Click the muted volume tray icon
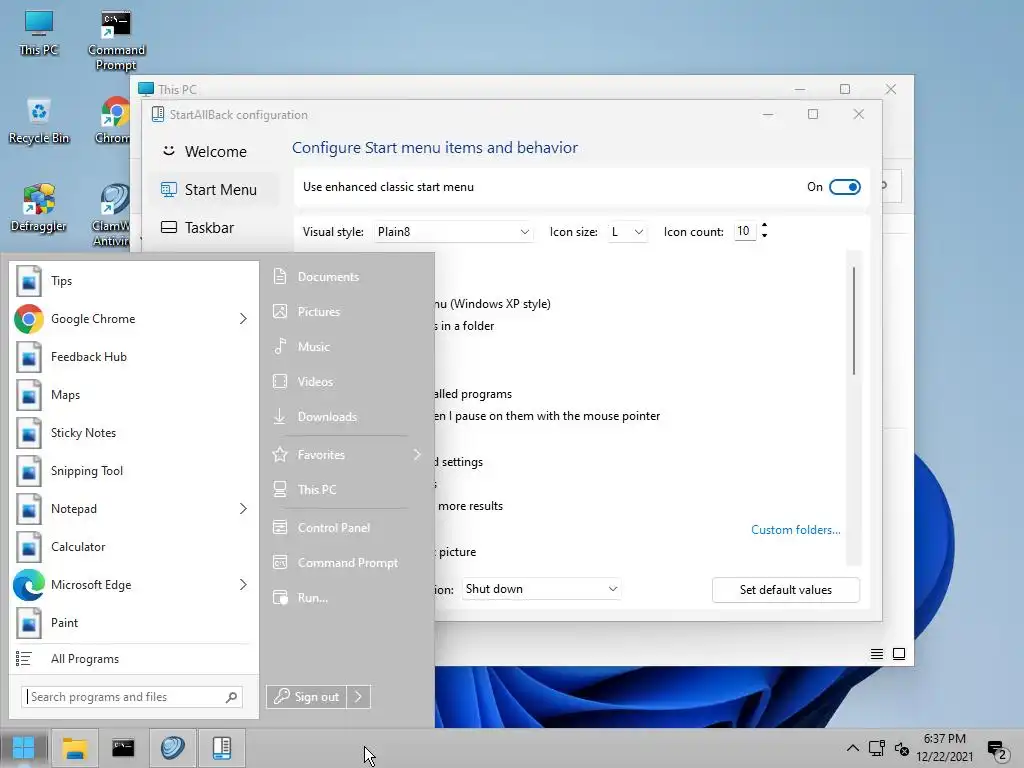The height and width of the screenshot is (768, 1024). pyautogui.click(x=902, y=749)
